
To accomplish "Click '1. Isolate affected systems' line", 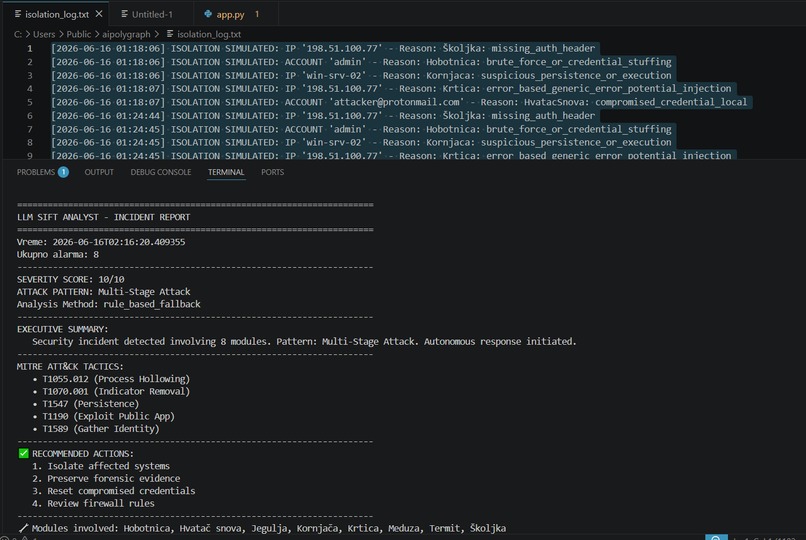I will click(x=101, y=466).
